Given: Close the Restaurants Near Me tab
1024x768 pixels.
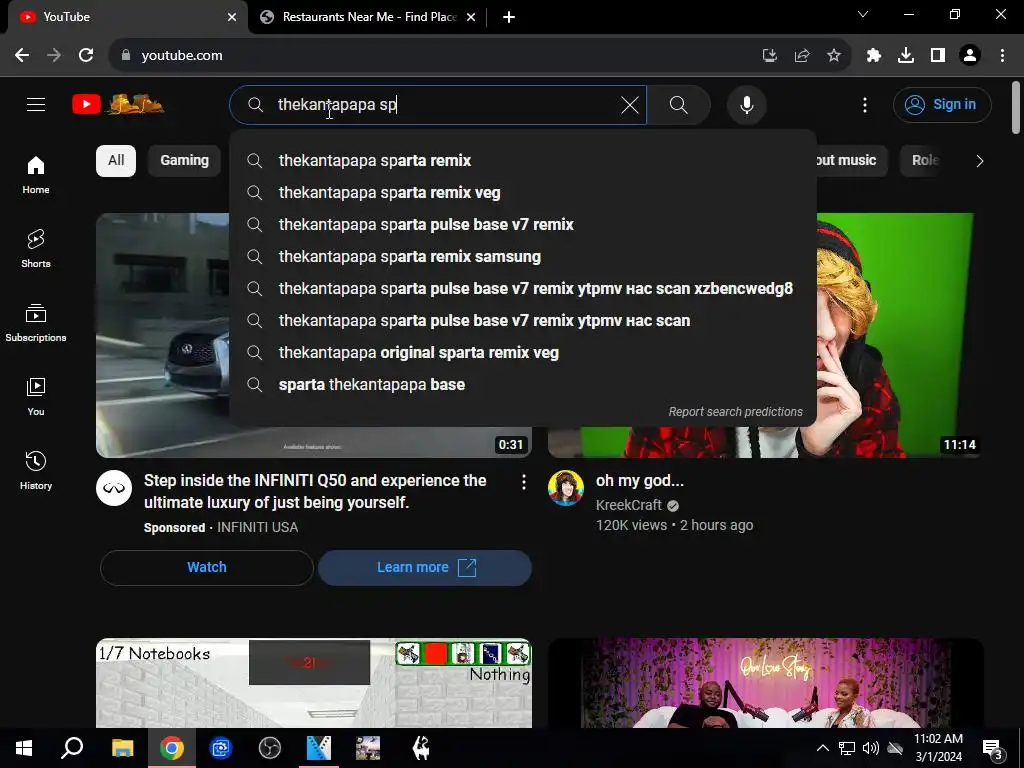Looking at the screenshot, I should coord(471,17).
